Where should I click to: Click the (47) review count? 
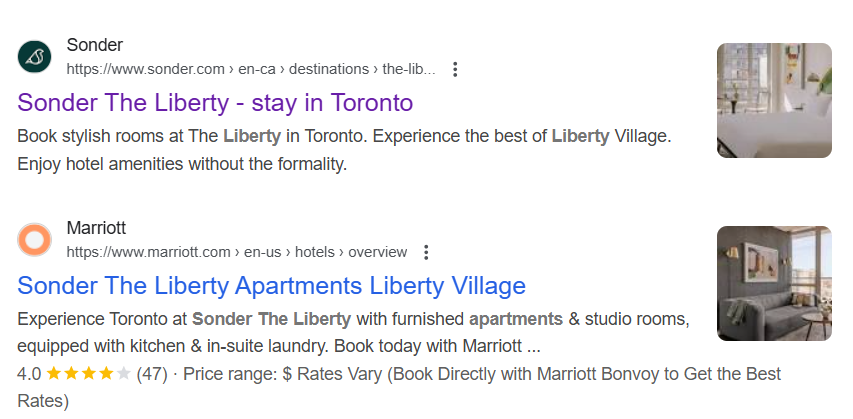coord(151,374)
